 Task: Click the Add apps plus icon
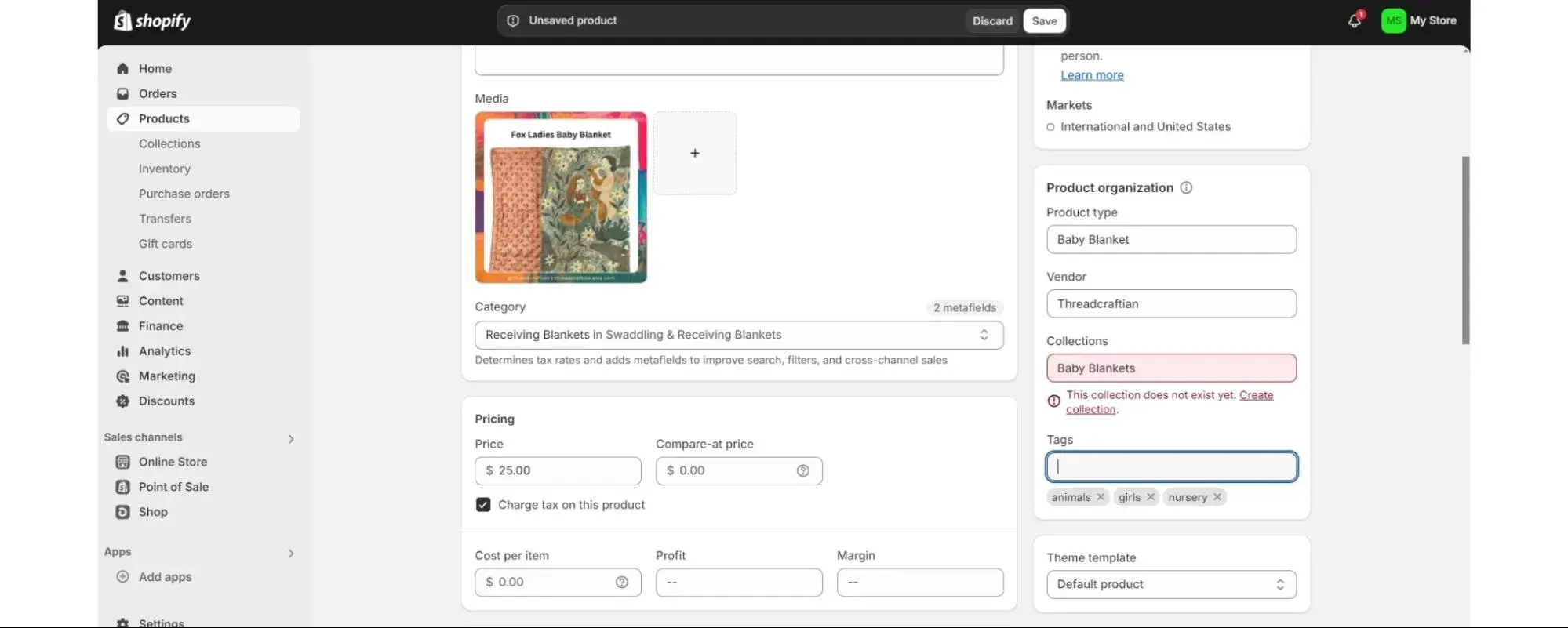122,577
